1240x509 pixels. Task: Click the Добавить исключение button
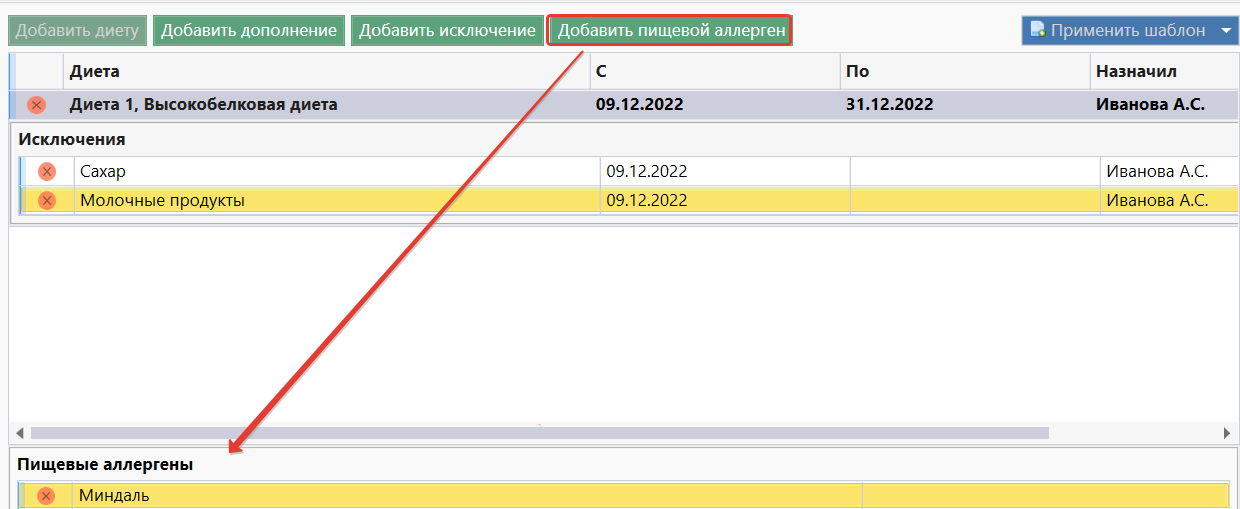(x=447, y=30)
